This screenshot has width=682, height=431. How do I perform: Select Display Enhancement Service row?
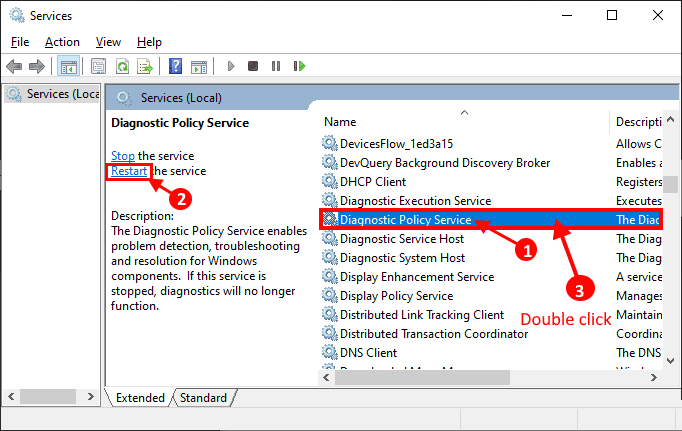coord(491,277)
